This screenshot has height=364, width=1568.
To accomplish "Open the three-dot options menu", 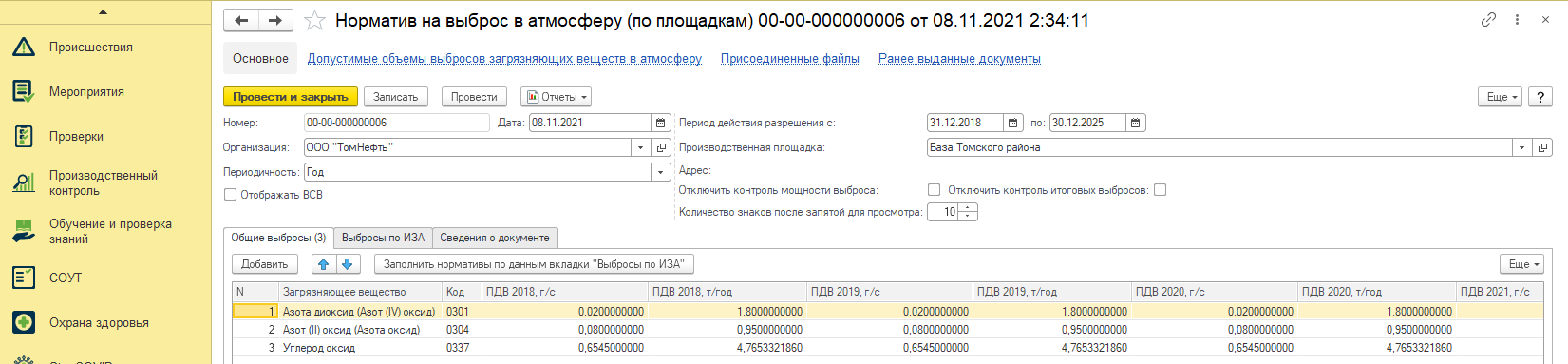I will [x=1517, y=19].
